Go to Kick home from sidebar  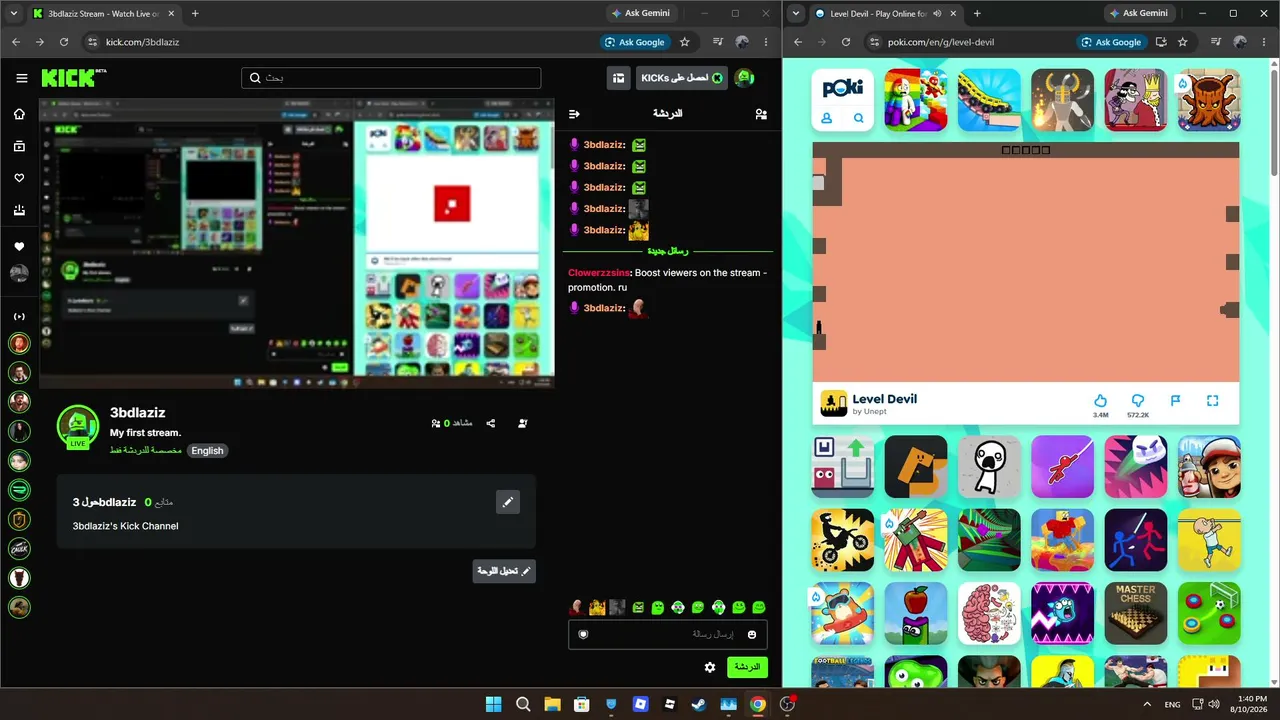[19, 114]
